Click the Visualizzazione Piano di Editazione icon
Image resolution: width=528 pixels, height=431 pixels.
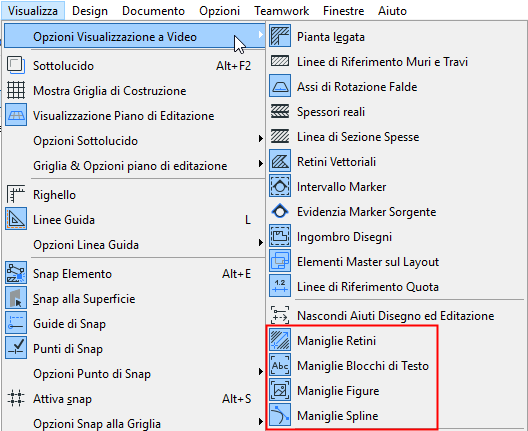coord(16,115)
